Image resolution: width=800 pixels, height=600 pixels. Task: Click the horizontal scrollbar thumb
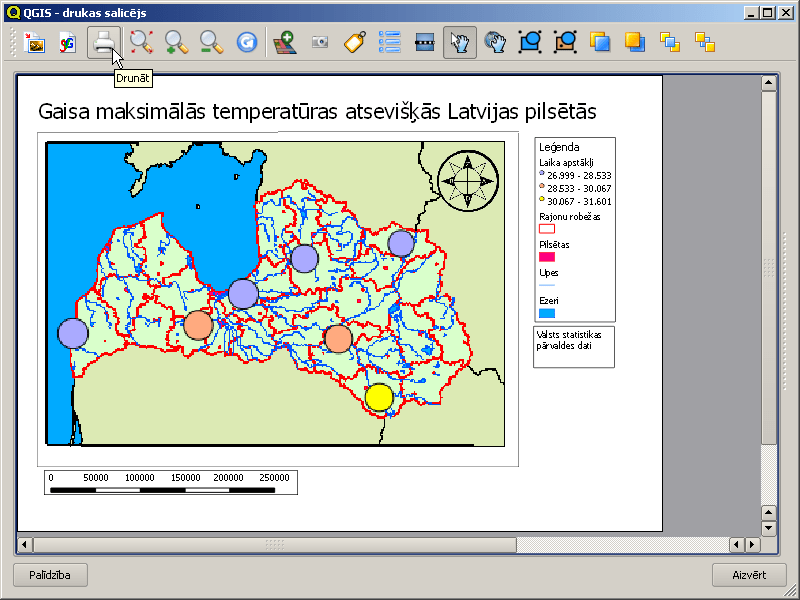(x=274, y=544)
